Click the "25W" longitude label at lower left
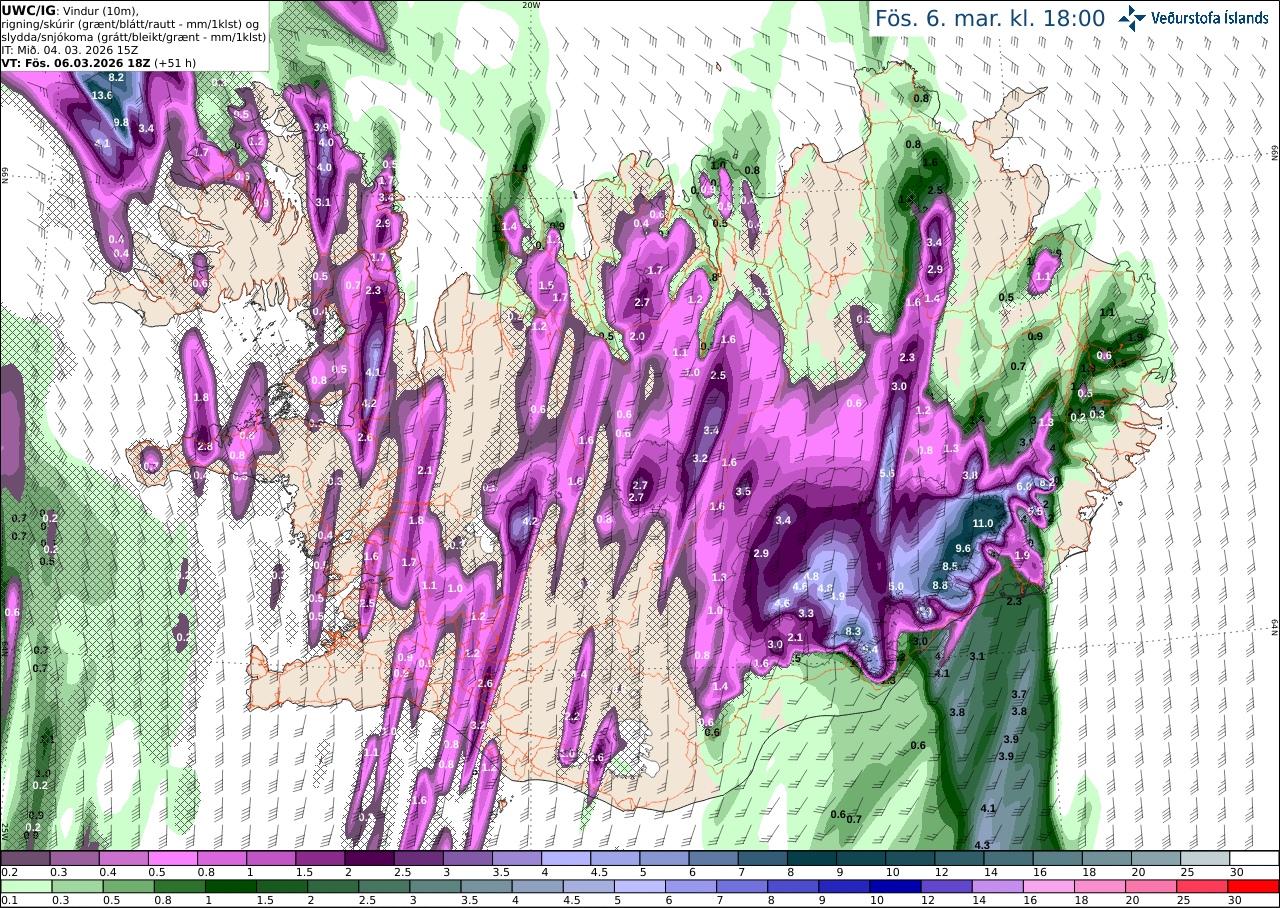Screen dimensions: 1280x908 tap(4, 831)
